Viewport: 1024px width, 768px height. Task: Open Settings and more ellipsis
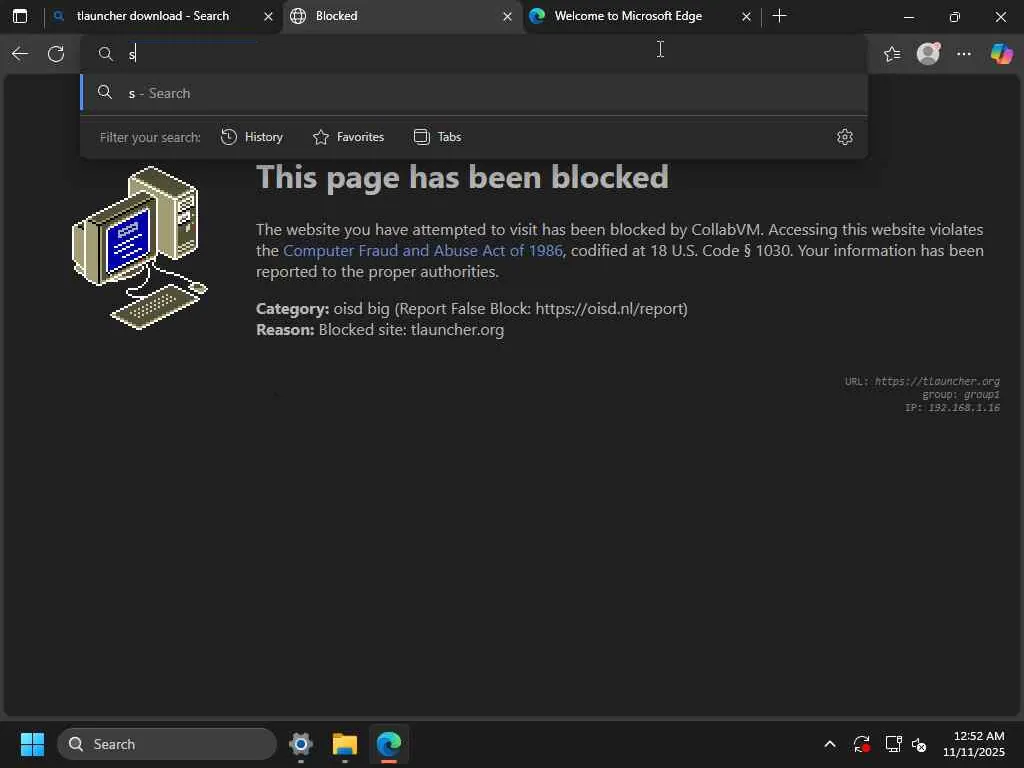point(964,54)
